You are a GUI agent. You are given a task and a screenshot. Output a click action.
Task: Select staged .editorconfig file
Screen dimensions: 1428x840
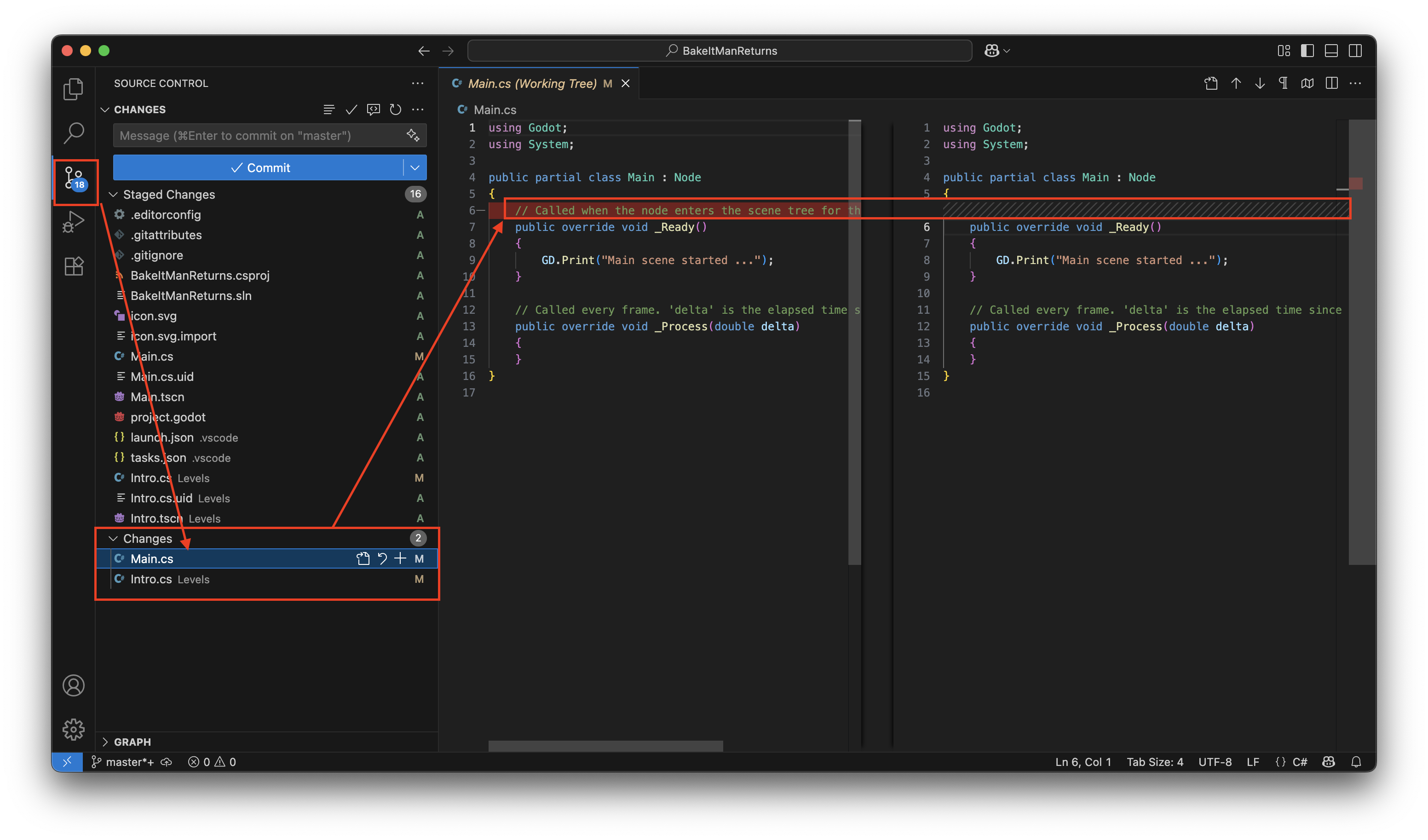(x=266, y=215)
